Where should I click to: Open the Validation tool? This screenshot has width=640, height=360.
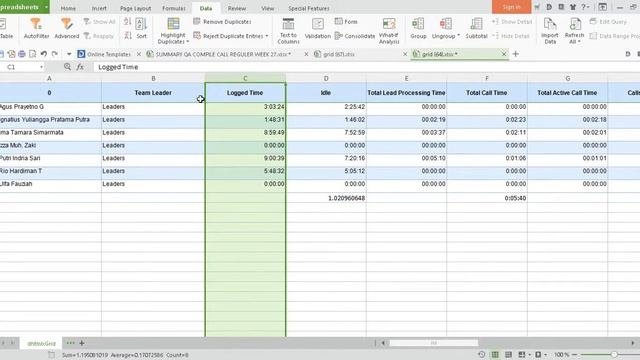(x=318, y=29)
